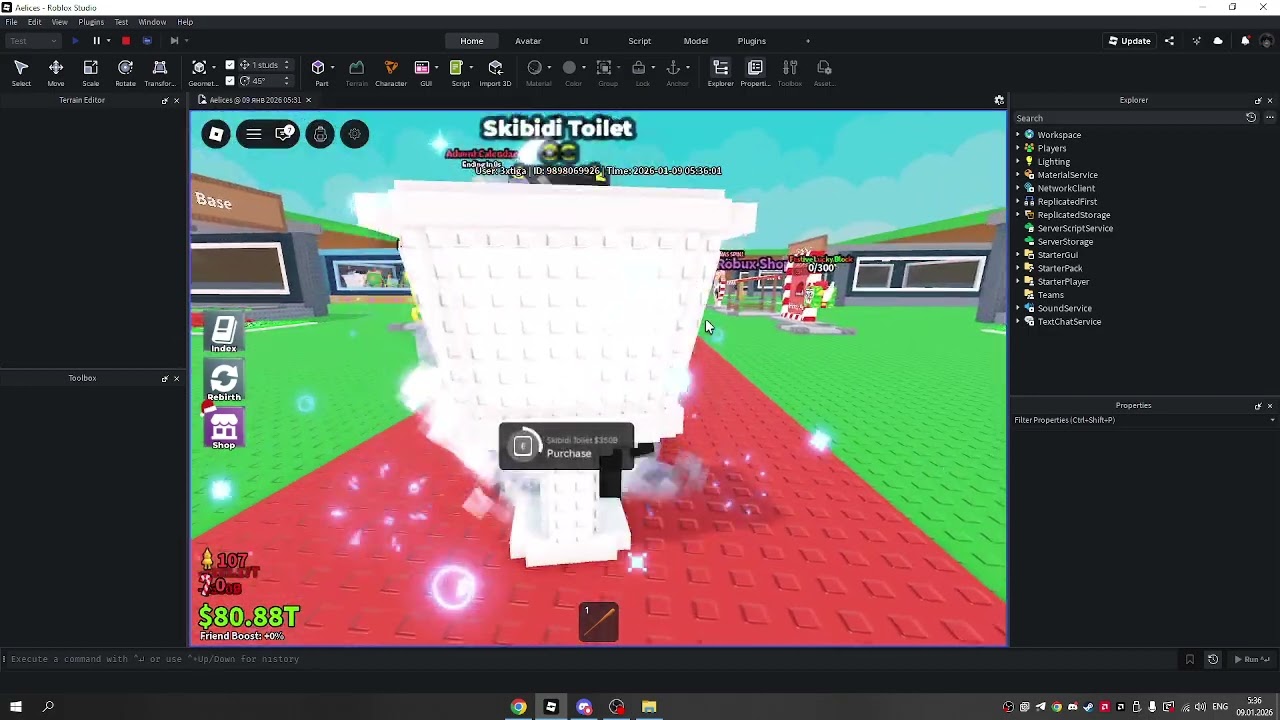
Task: Click the Script insert icon
Action: tap(457, 68)
